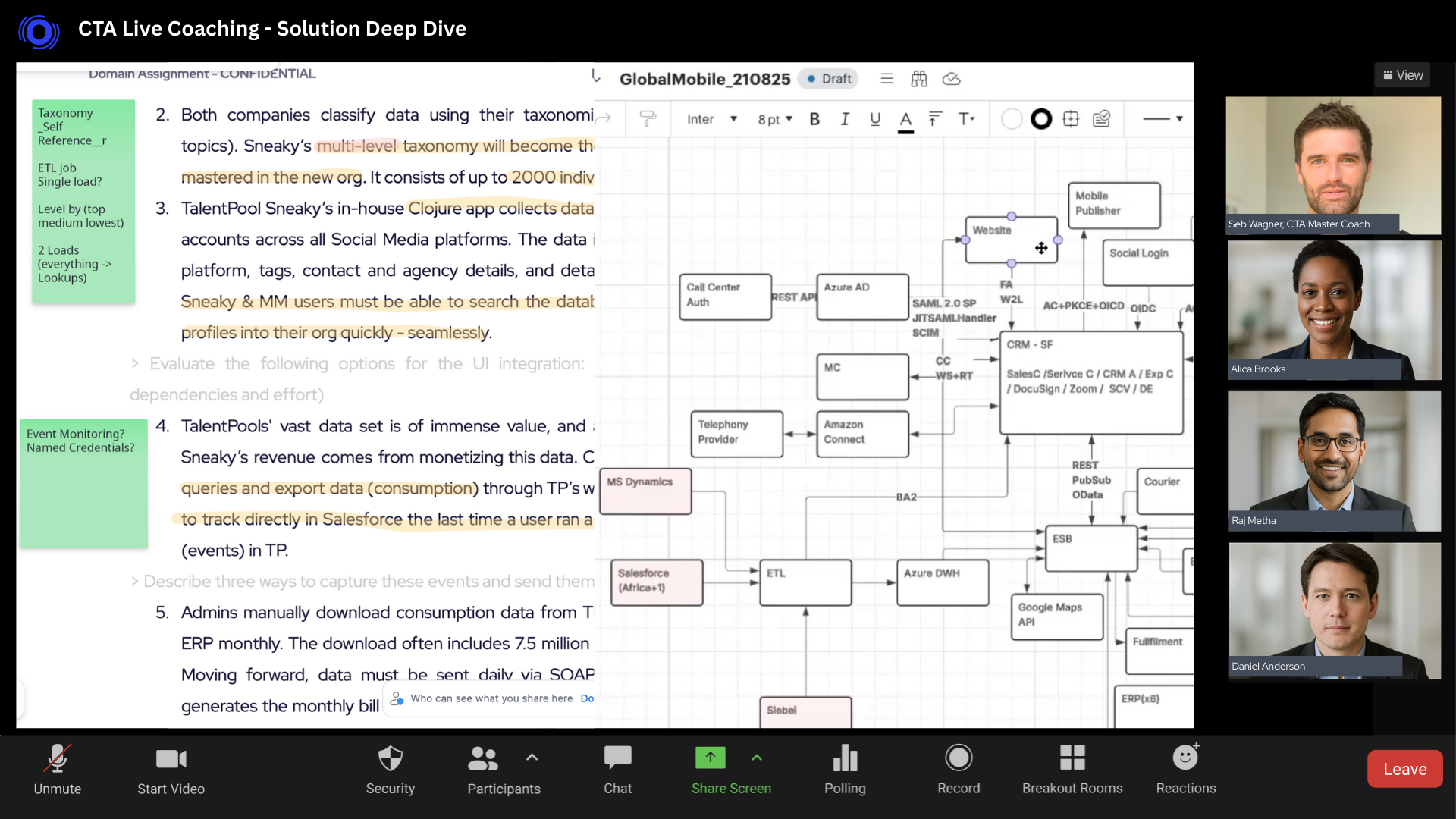Expand the Participants options caret

(x=532, y=758)
